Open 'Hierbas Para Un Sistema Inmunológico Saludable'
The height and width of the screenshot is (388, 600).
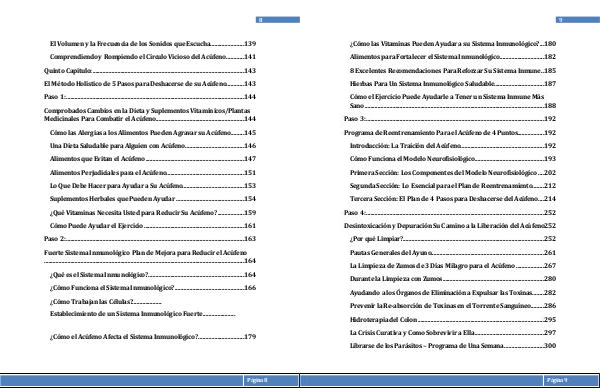pos(453,84)
